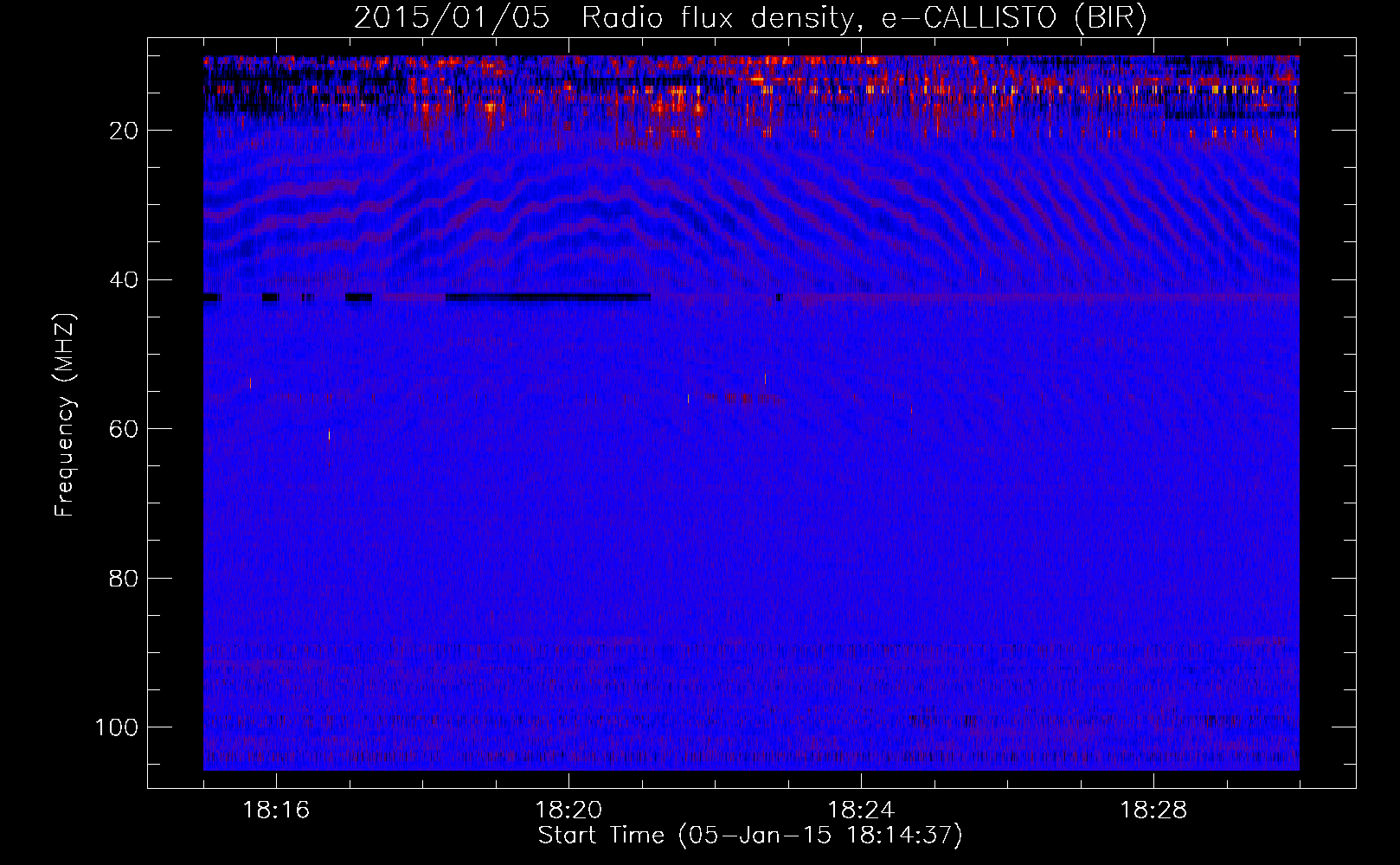Click the 'Frequency (MHZ)' axis label
1400x865 pixels.
pyautogui.click(x=65, y=414)
